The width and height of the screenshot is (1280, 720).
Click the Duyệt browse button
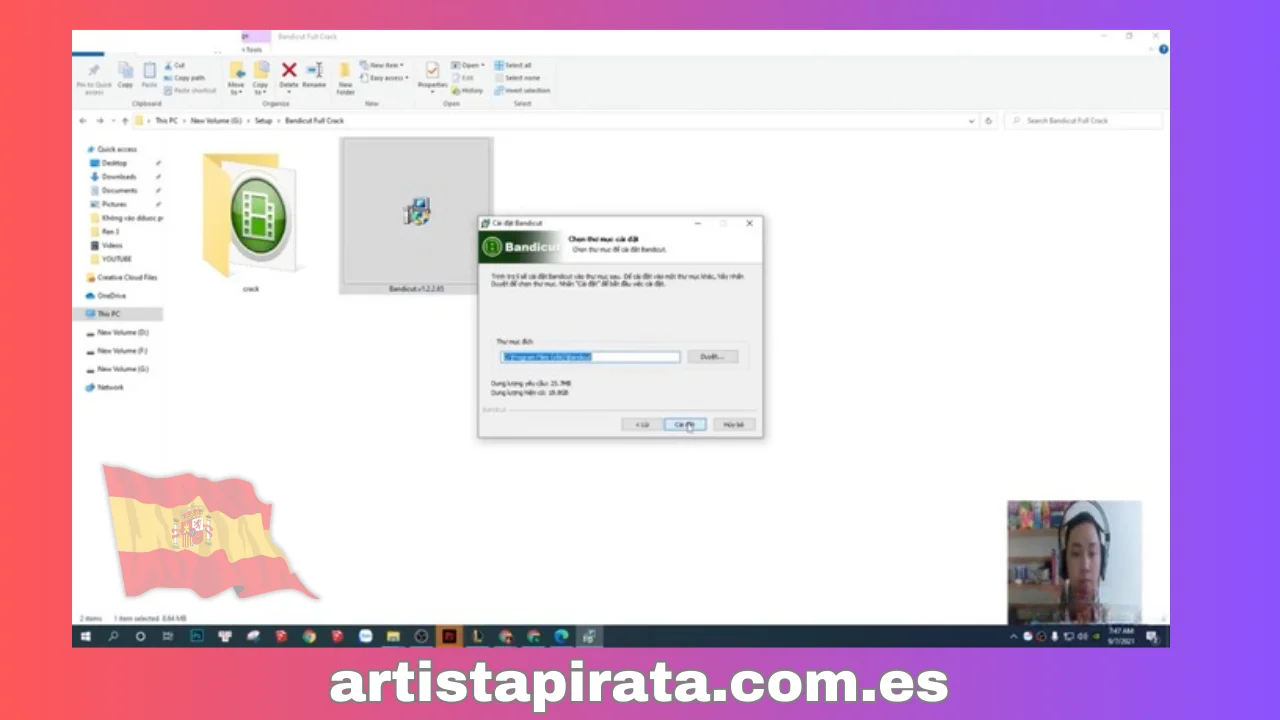(x=712, y=356)
